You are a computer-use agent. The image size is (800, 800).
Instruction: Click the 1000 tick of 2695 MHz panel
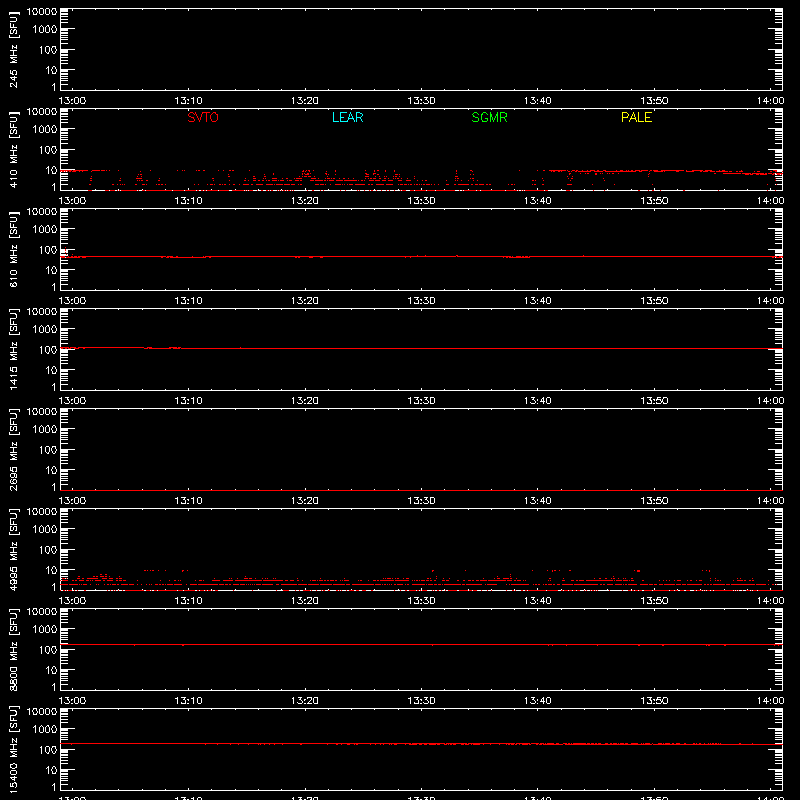click(x=45, y=430)
